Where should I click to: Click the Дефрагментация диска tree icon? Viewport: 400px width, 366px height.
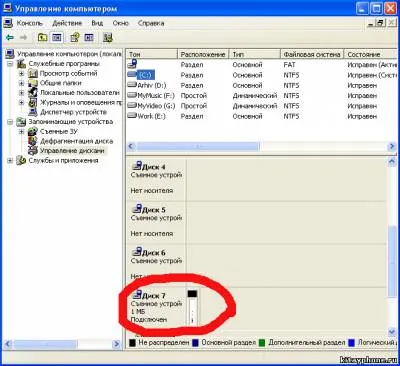(33, 141)
